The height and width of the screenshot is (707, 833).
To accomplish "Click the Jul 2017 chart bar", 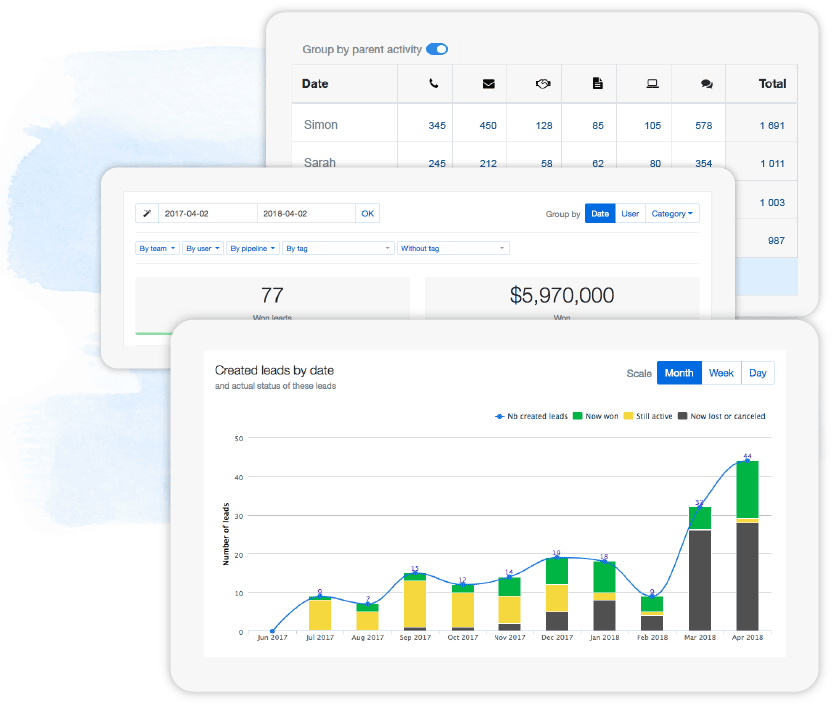I will pyautogui.click(x=320, y=614).
